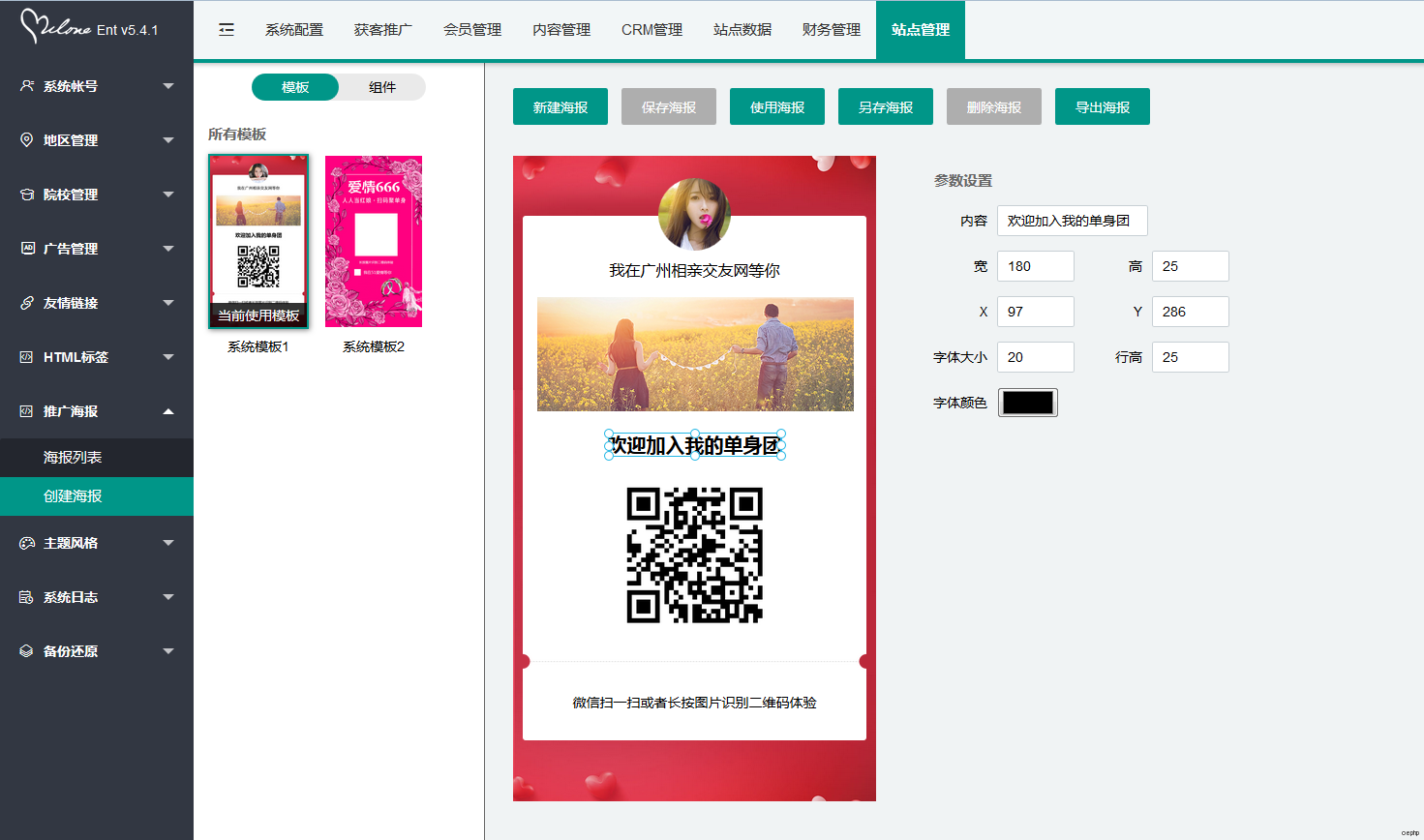Click the sidebar collapse menu icon
This screenshot has height=840, width=1424.
pyautogui.click(x=227, y=30)
